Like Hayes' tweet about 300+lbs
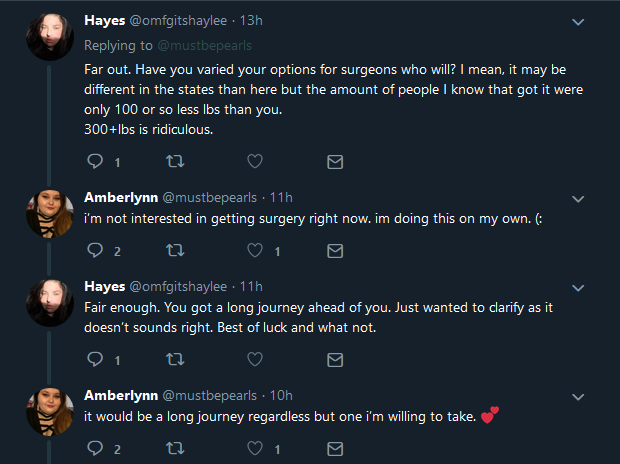The width and height of the screenshot is (620, 464). point(255,161)
